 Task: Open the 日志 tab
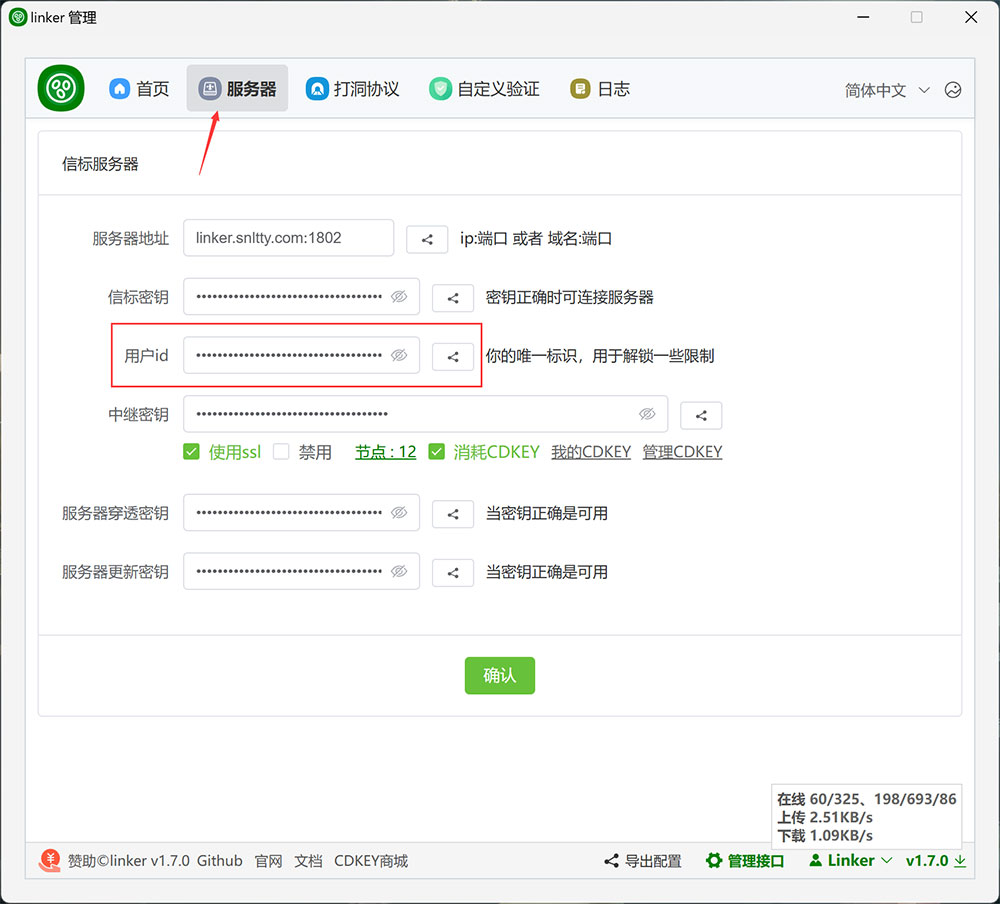(600, 89)
